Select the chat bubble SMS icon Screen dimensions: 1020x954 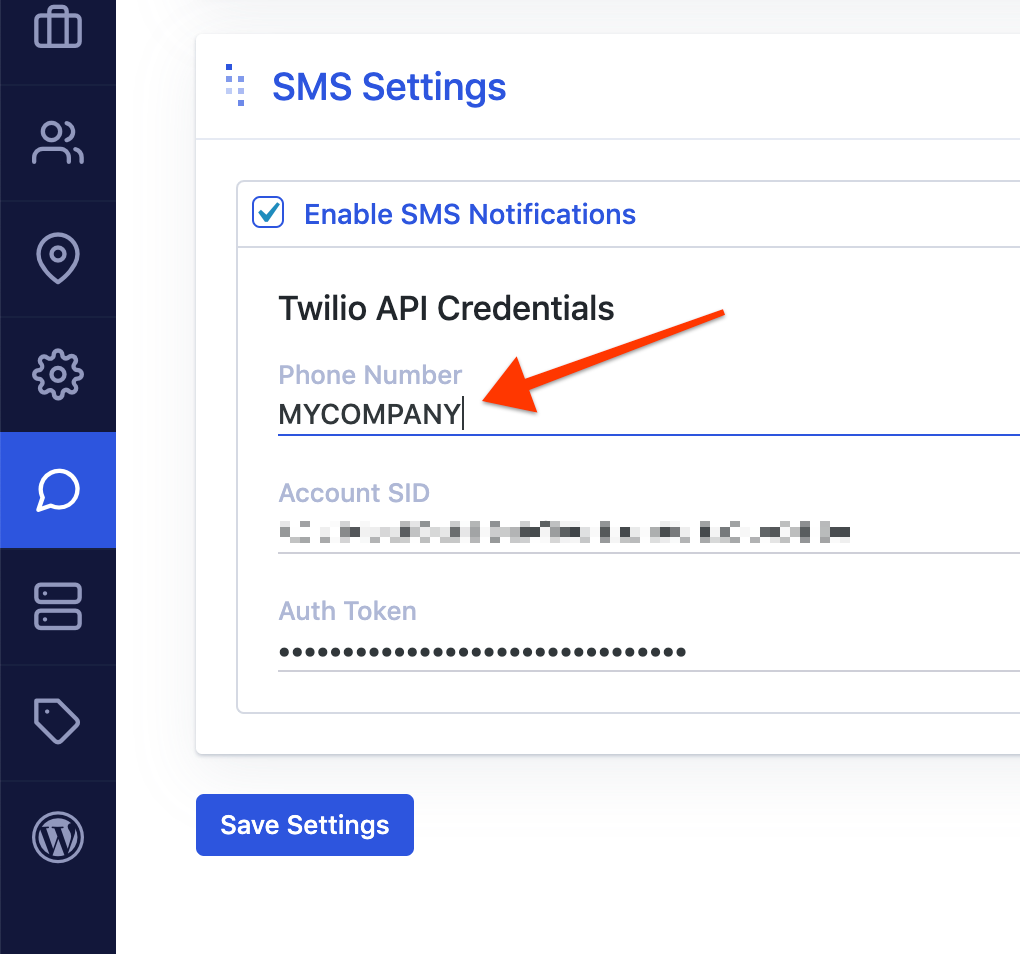[x=58, y=490]
